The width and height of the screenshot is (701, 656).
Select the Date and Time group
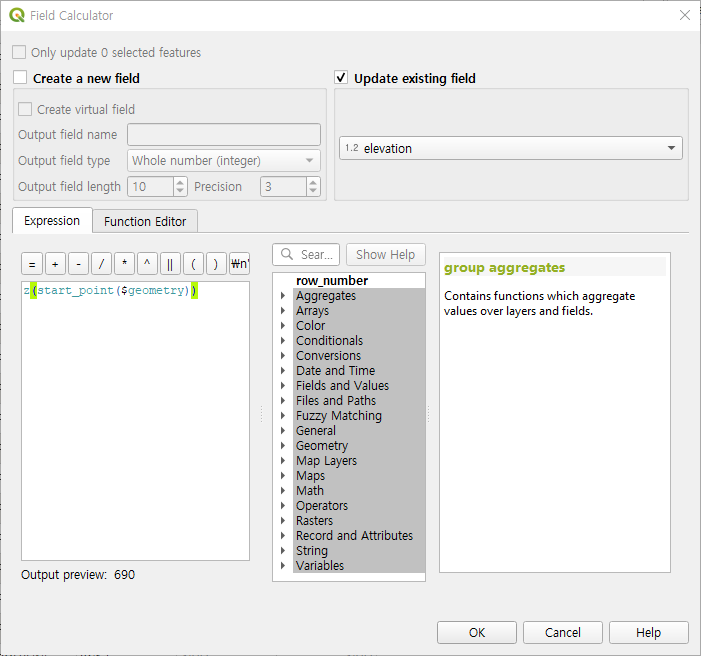point(335,371)
